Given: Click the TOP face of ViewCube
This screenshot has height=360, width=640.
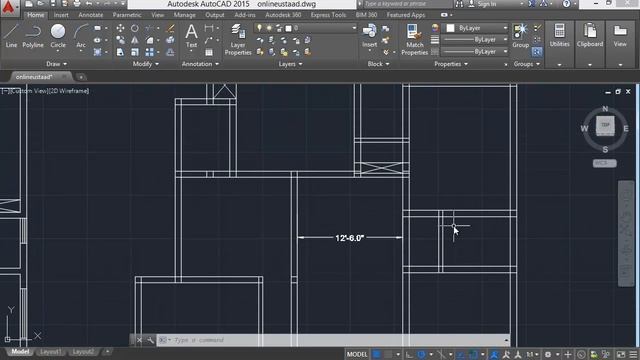Looking at the screenshot, I should click(605, 125).
